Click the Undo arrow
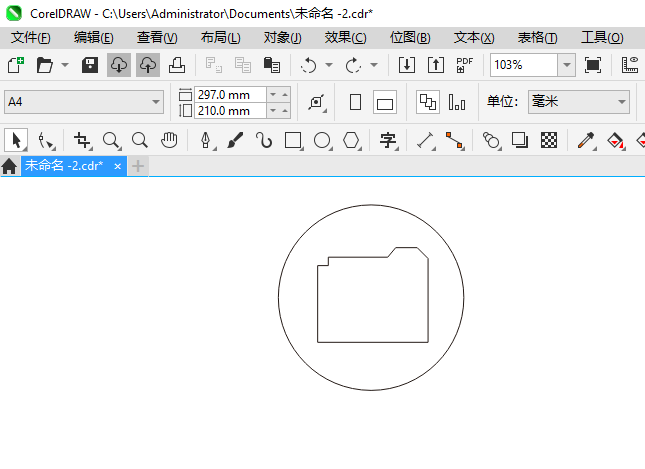The image size is (645, 469). tap(309, 65)
